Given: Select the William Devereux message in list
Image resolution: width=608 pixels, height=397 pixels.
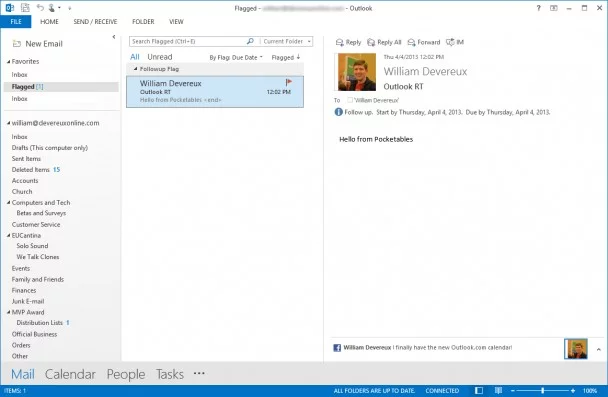Looking at the screenshot, I should [215, 91].
